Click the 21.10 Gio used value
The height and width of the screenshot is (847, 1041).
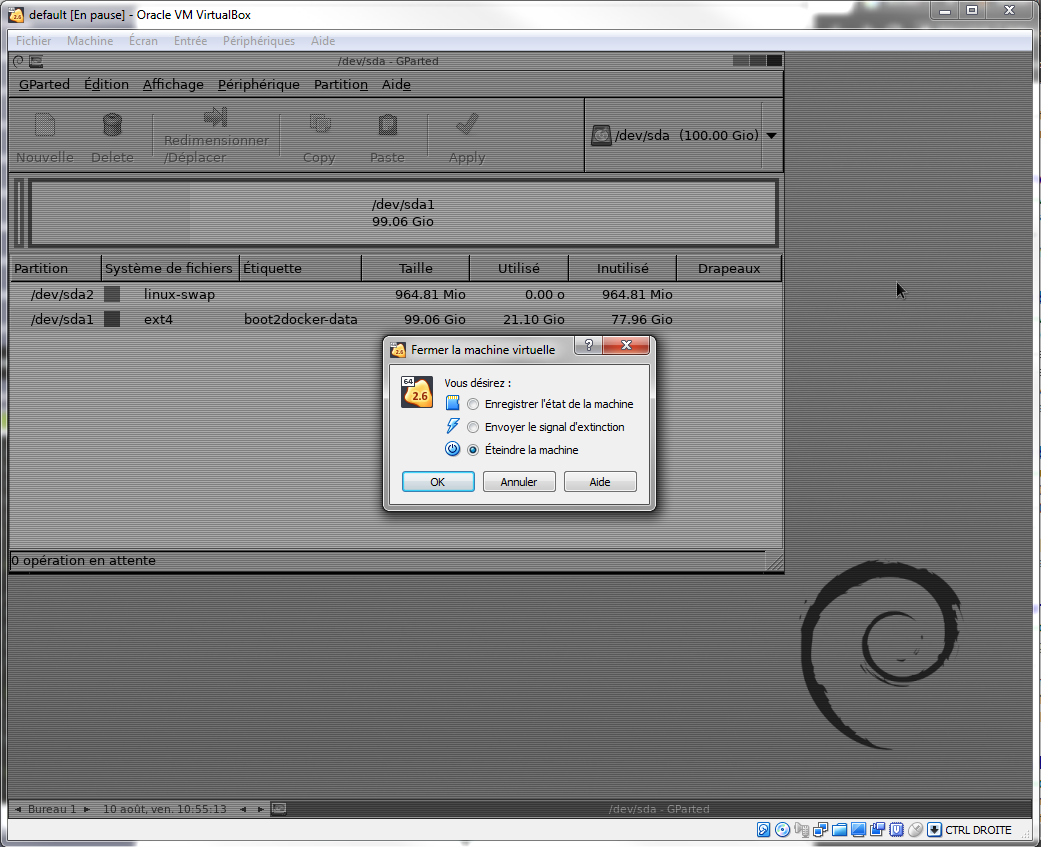[x=534, y=319]
